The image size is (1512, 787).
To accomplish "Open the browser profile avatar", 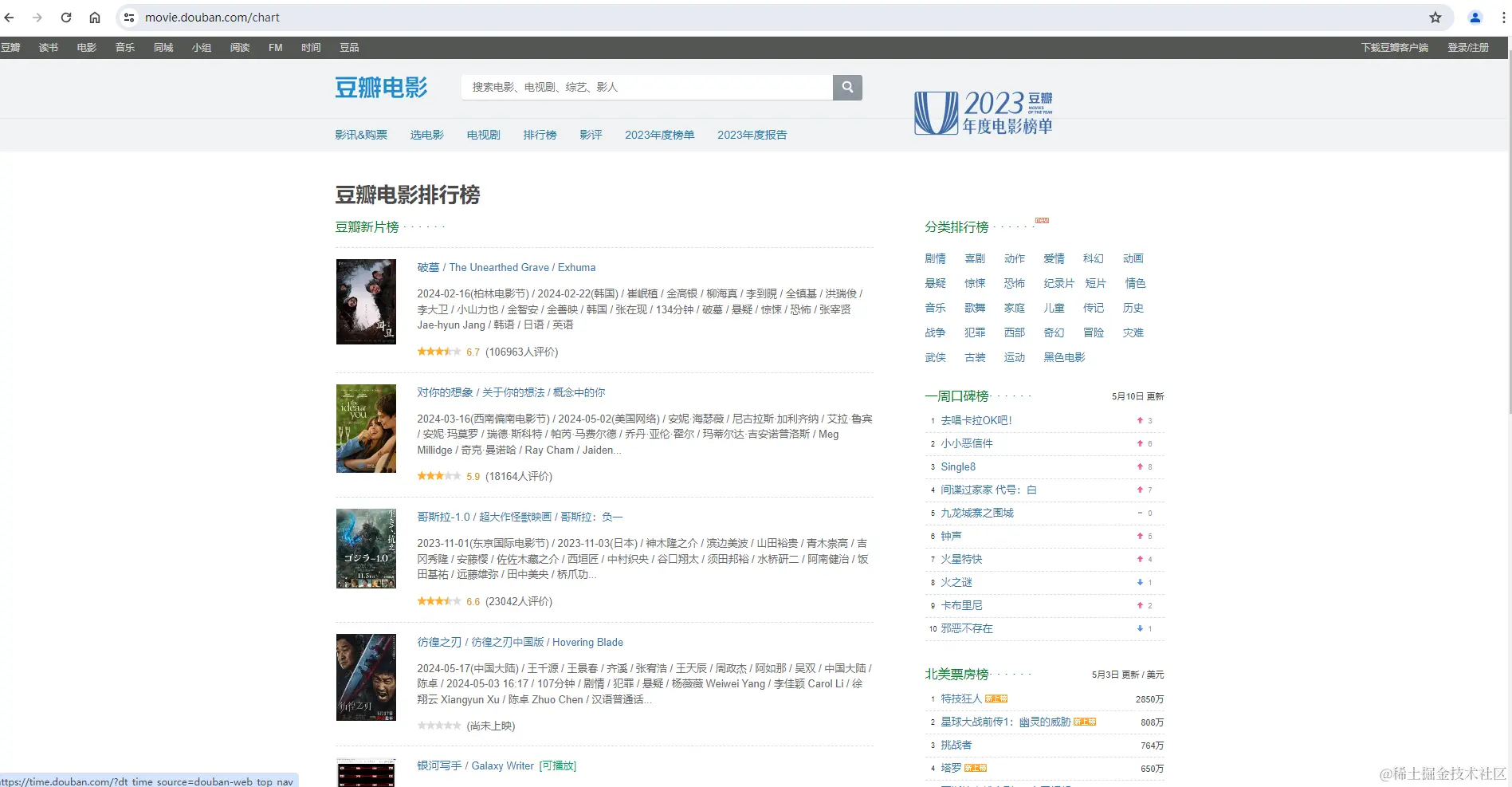I will (1475, 18).
